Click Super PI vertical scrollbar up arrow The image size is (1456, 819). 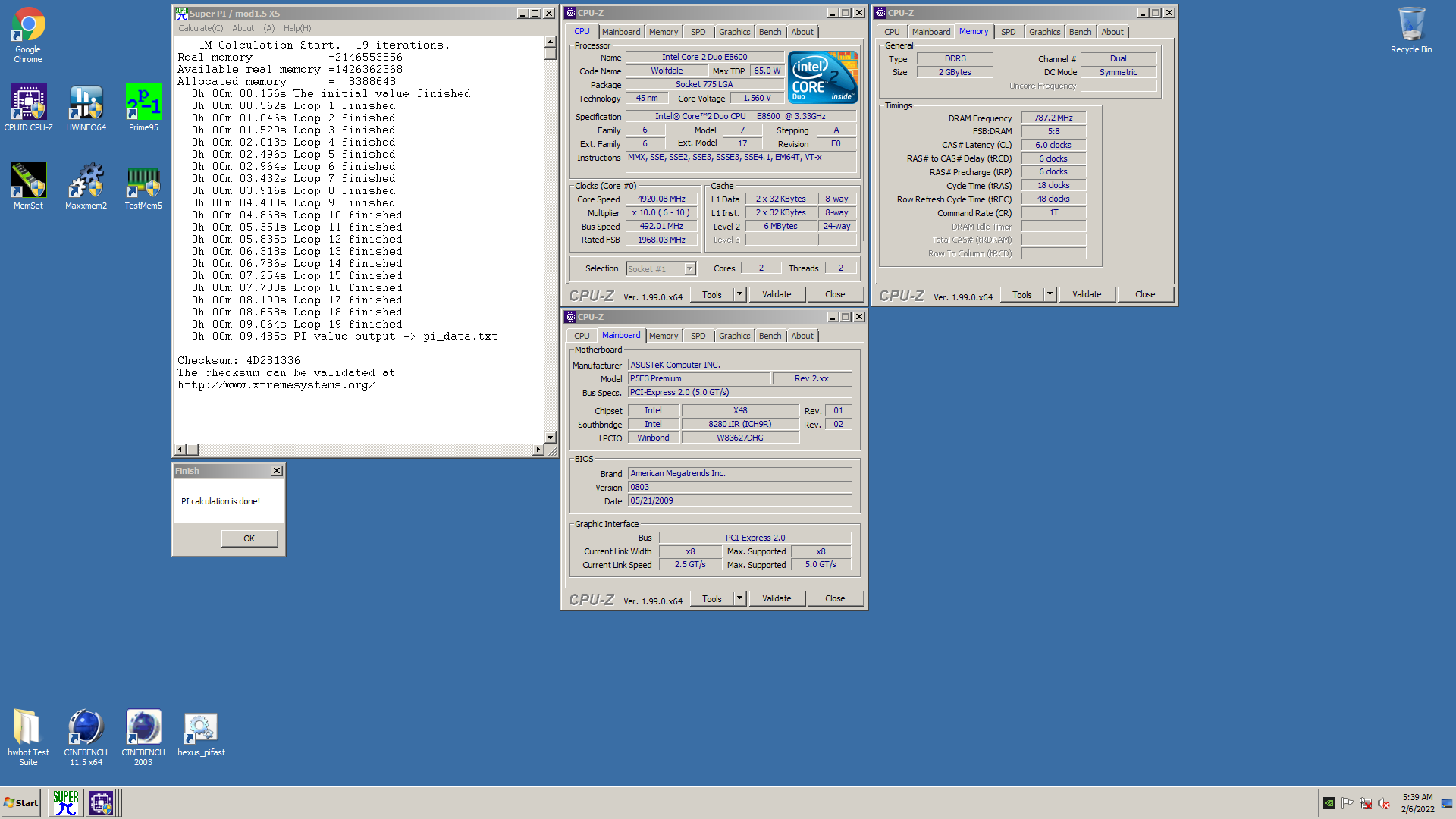tap(551, 42)
